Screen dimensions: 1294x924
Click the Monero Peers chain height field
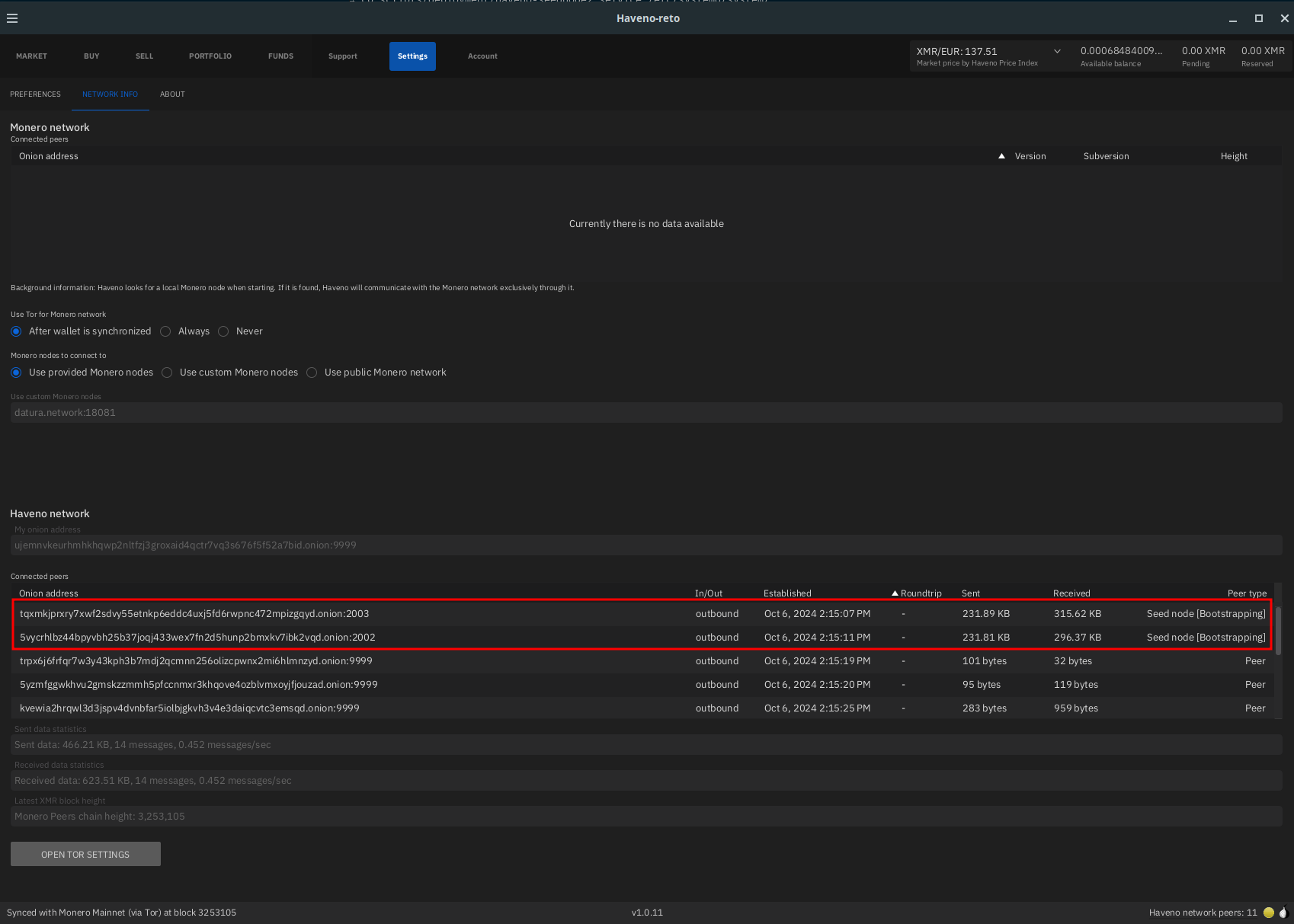pyautogui.click(x=646, y=817)
